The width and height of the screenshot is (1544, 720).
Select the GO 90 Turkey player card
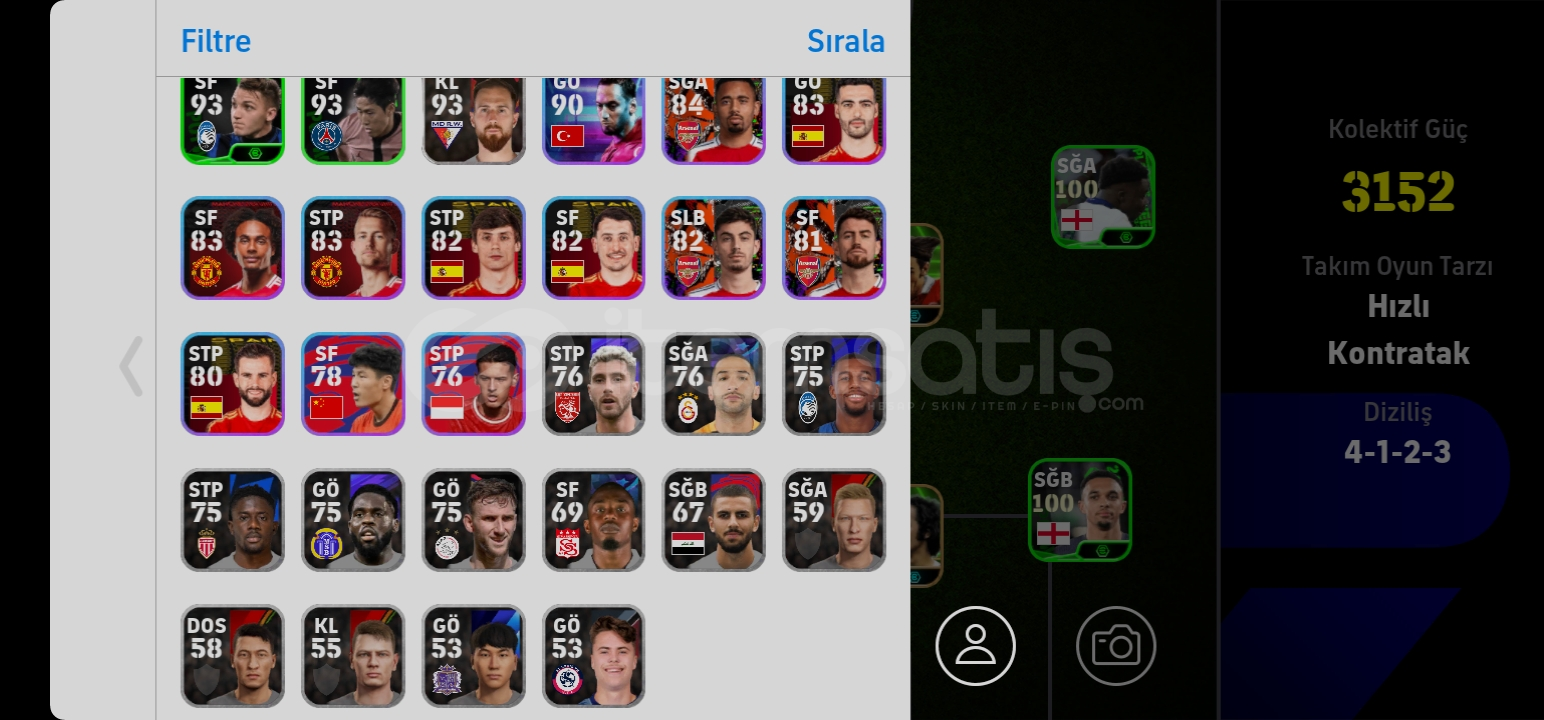coord(594,120)
